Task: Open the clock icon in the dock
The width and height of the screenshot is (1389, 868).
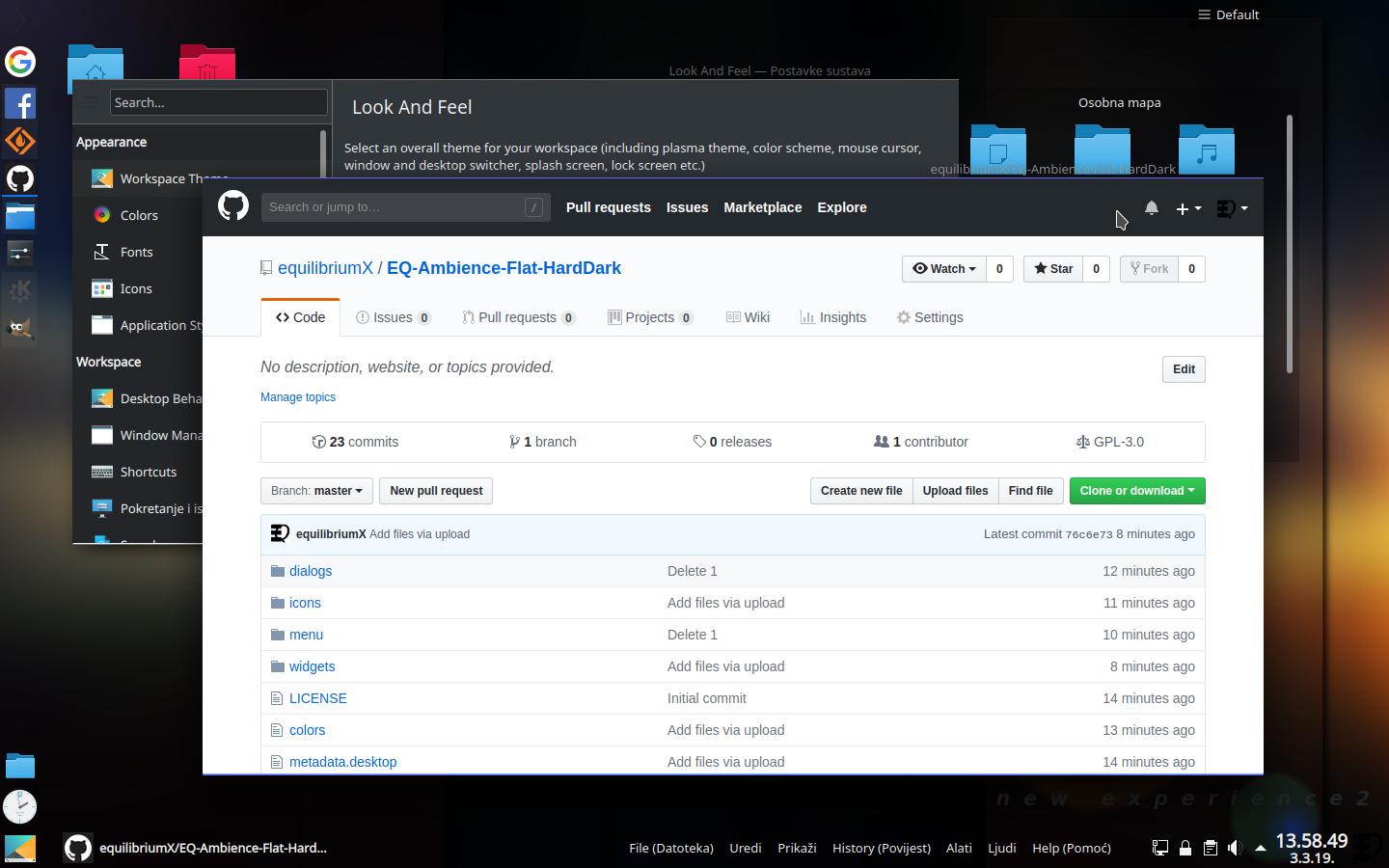Action: pos(20,806)
